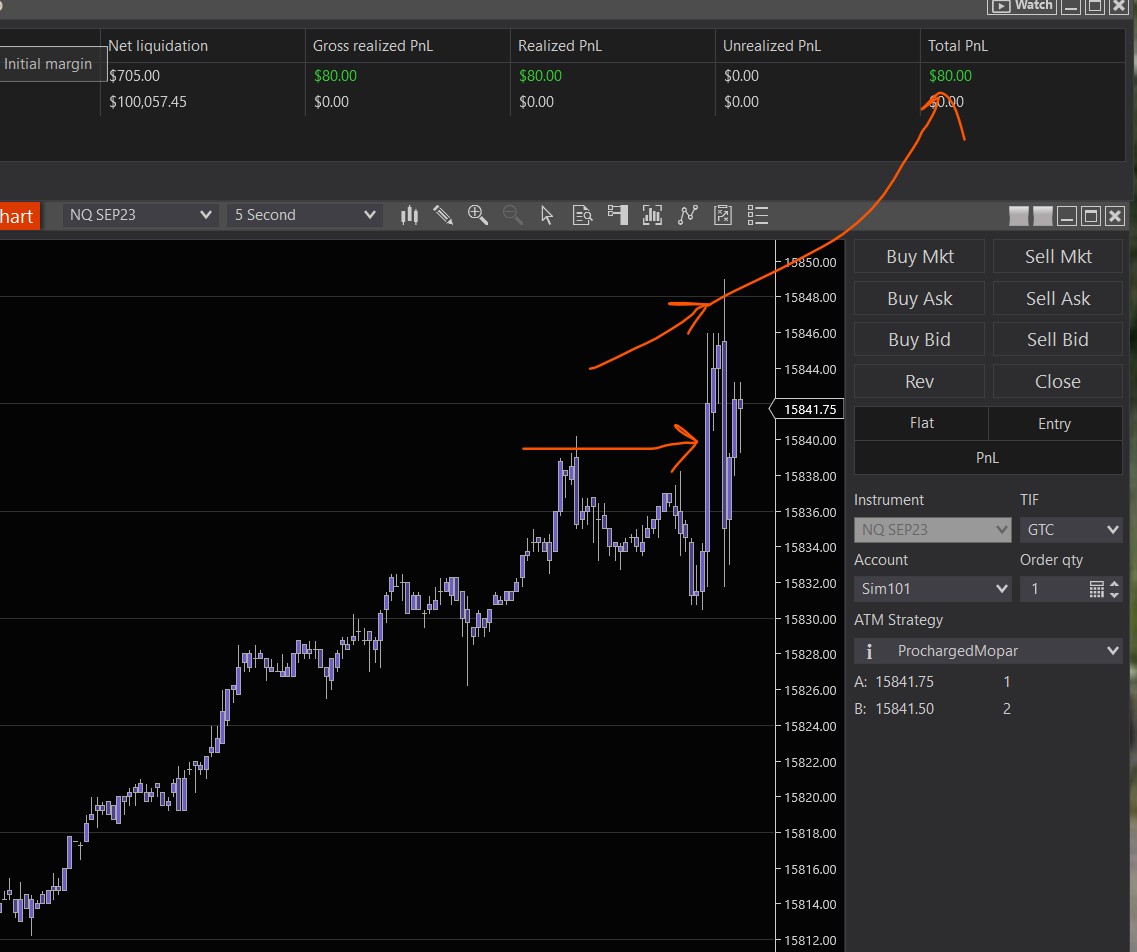Maximize the chart window
Image resolution: width=1137 pixels, height=952 pixels.
click(1091, 216)
